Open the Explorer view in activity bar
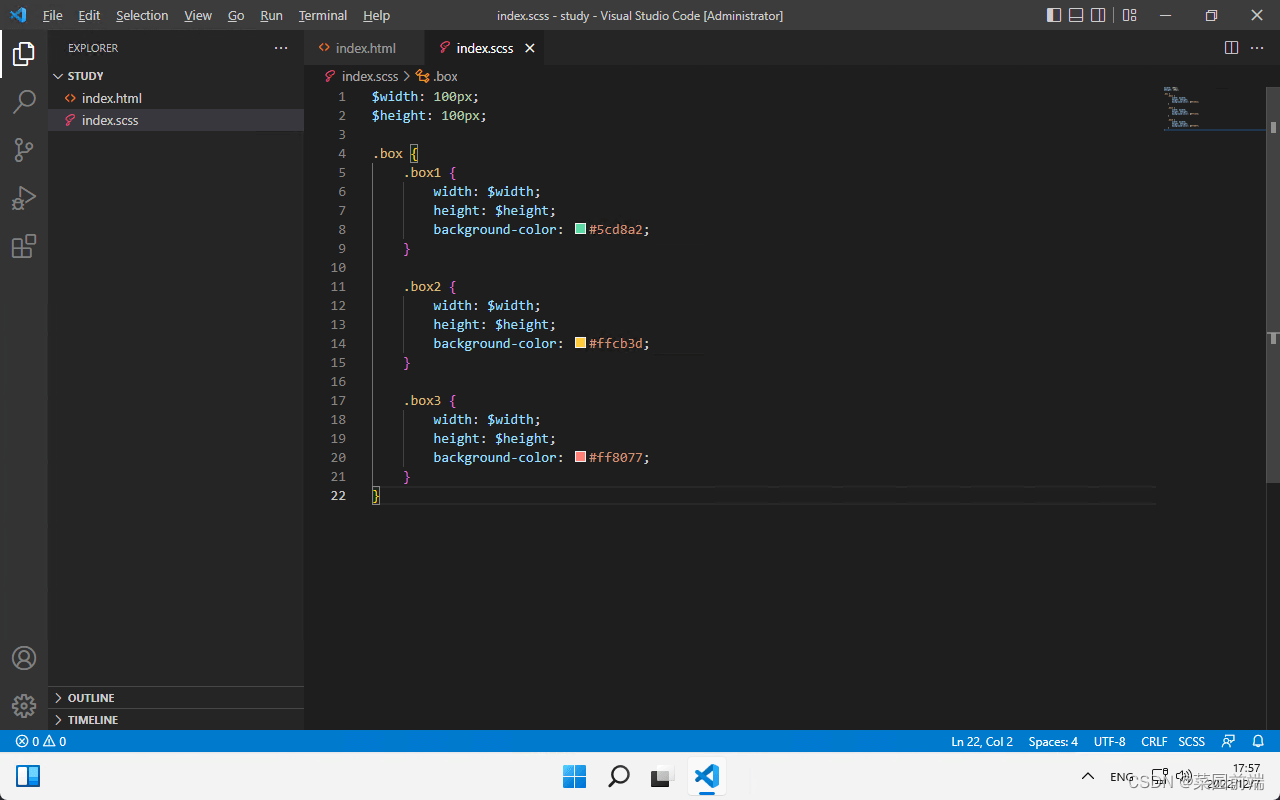The width and height of the screenshot is (1280, 800). (24, 54)
